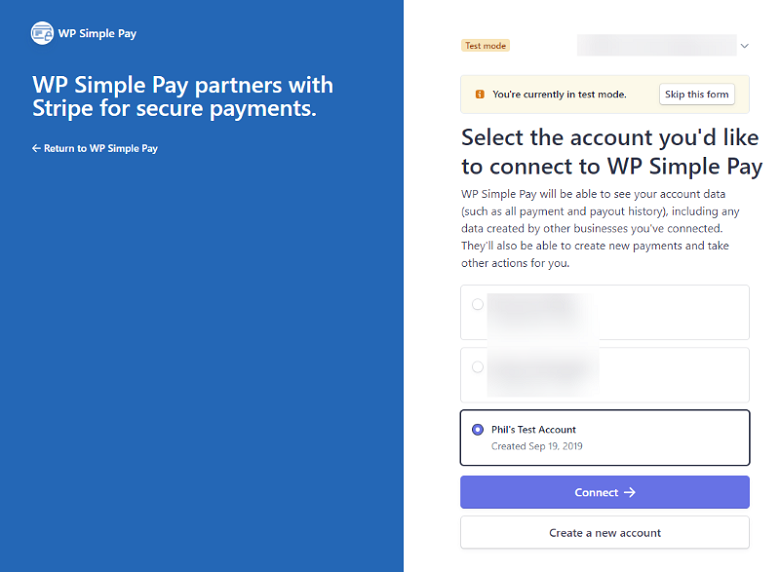Viewport: 780px width, 572px height.
Task: Click Create a new account
Action: [604, 533]
